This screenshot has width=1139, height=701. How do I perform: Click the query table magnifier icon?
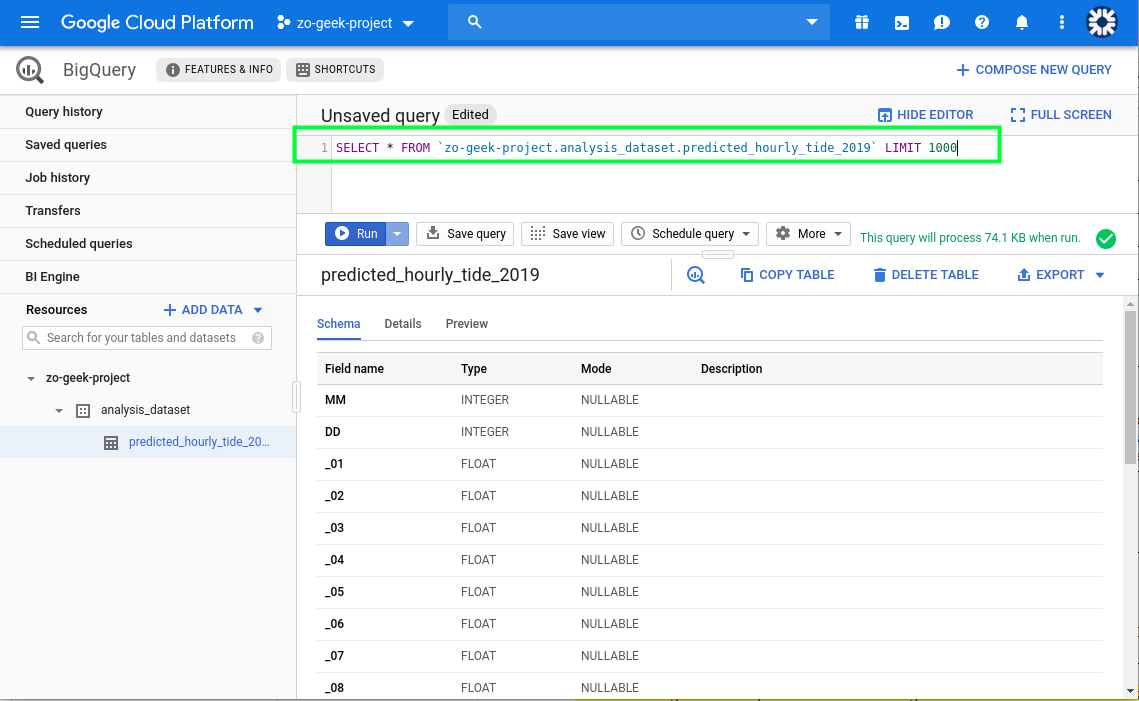[x=696, y=275]
